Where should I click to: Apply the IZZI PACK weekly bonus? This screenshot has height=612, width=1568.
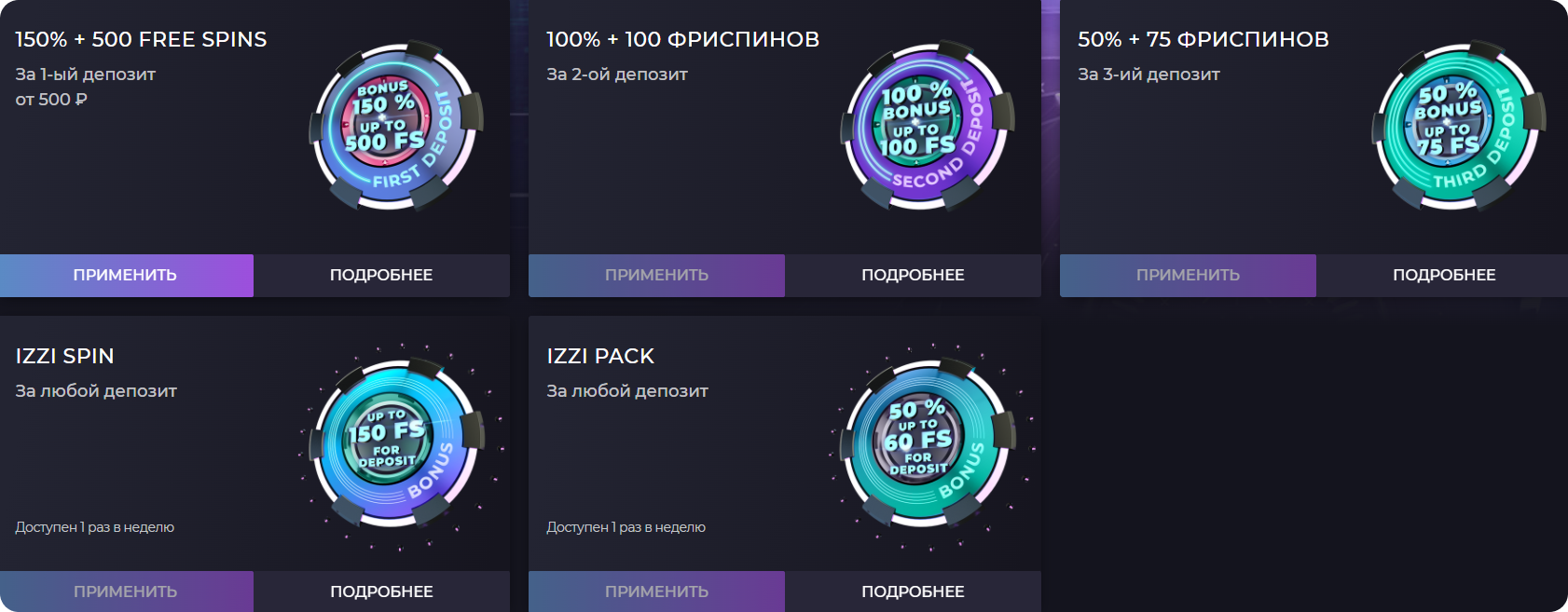pyautogui.click(x=656, y=591)
